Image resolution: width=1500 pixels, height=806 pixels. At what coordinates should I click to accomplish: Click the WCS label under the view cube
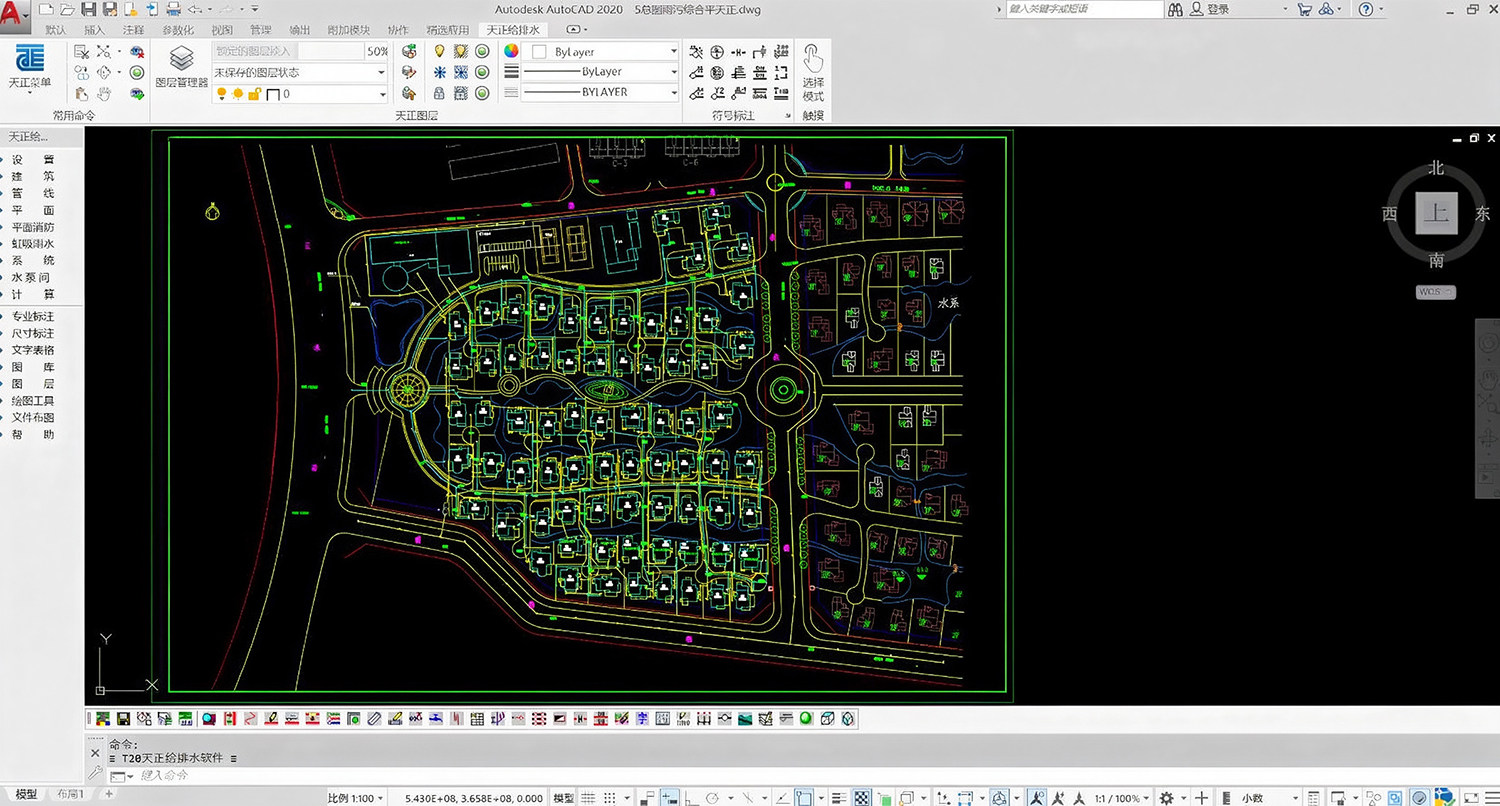point(1435,292)
